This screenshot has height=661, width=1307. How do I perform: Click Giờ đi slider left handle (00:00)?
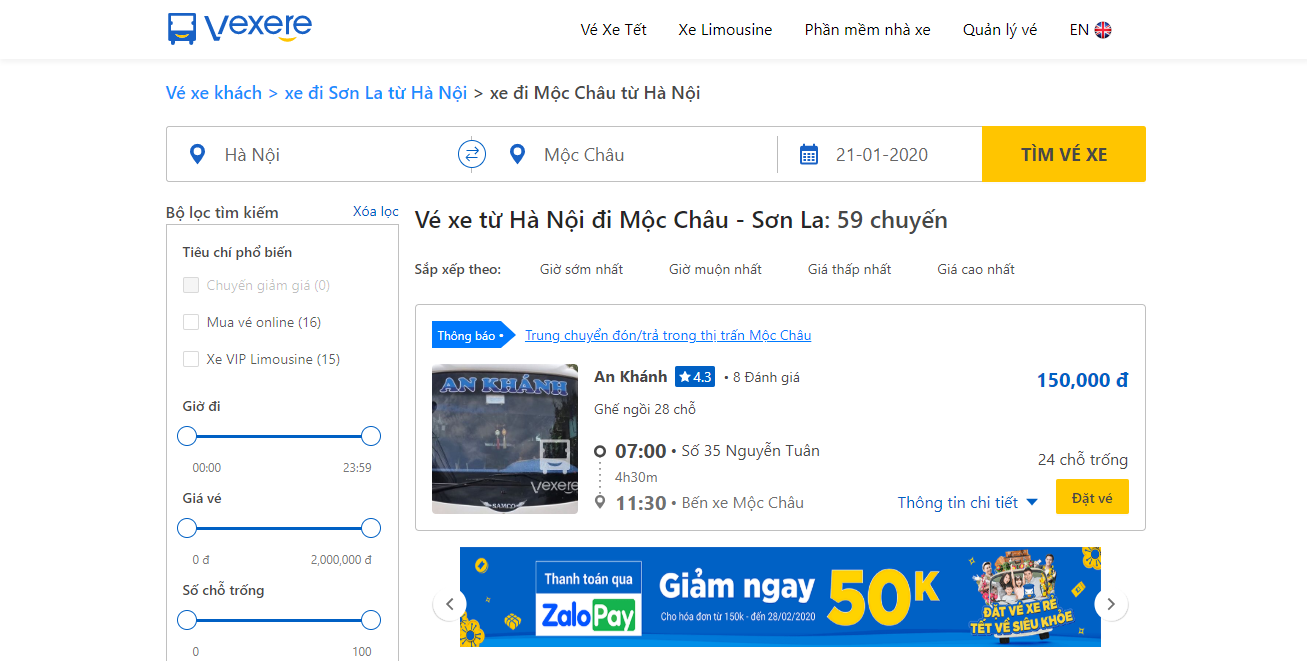[x=187, y=436]
